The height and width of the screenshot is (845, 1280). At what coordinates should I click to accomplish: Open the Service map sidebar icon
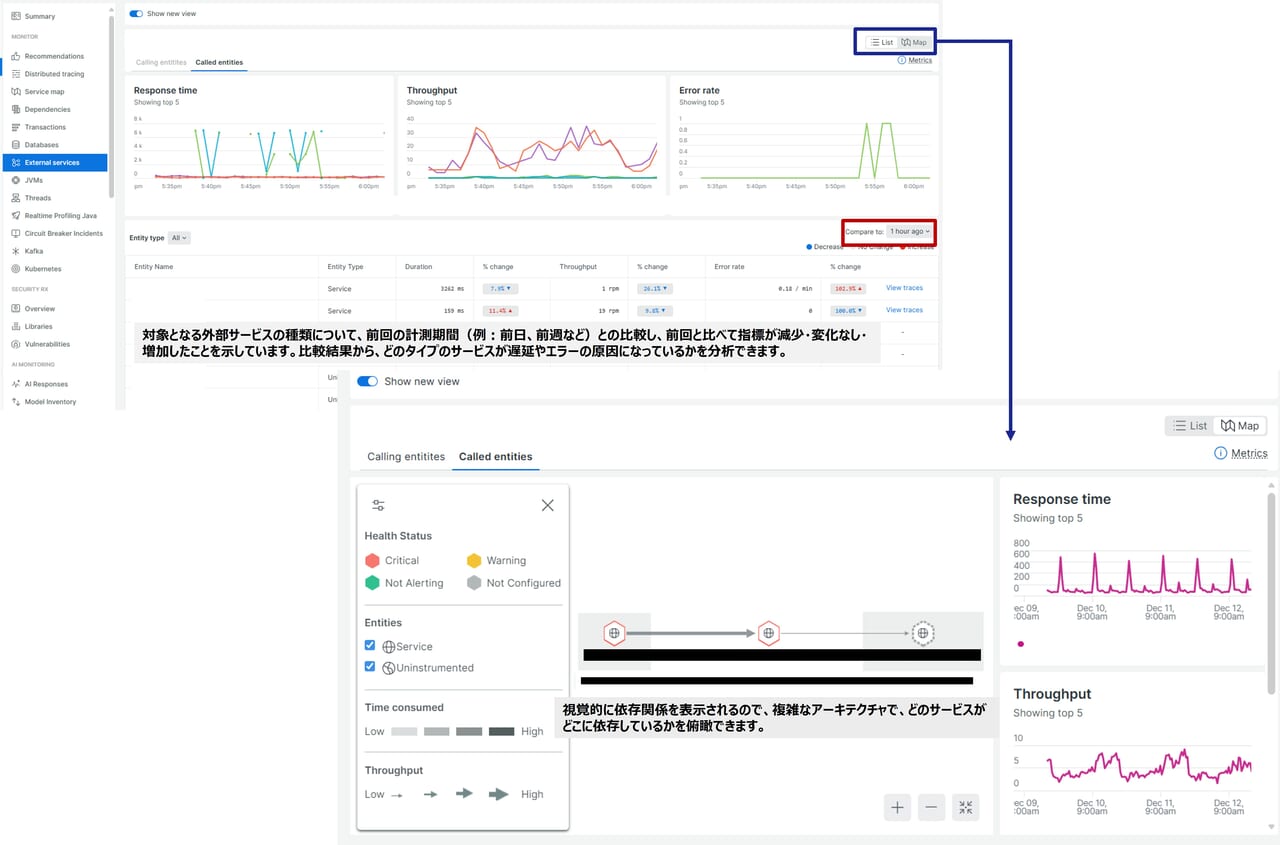pos(16,92)
